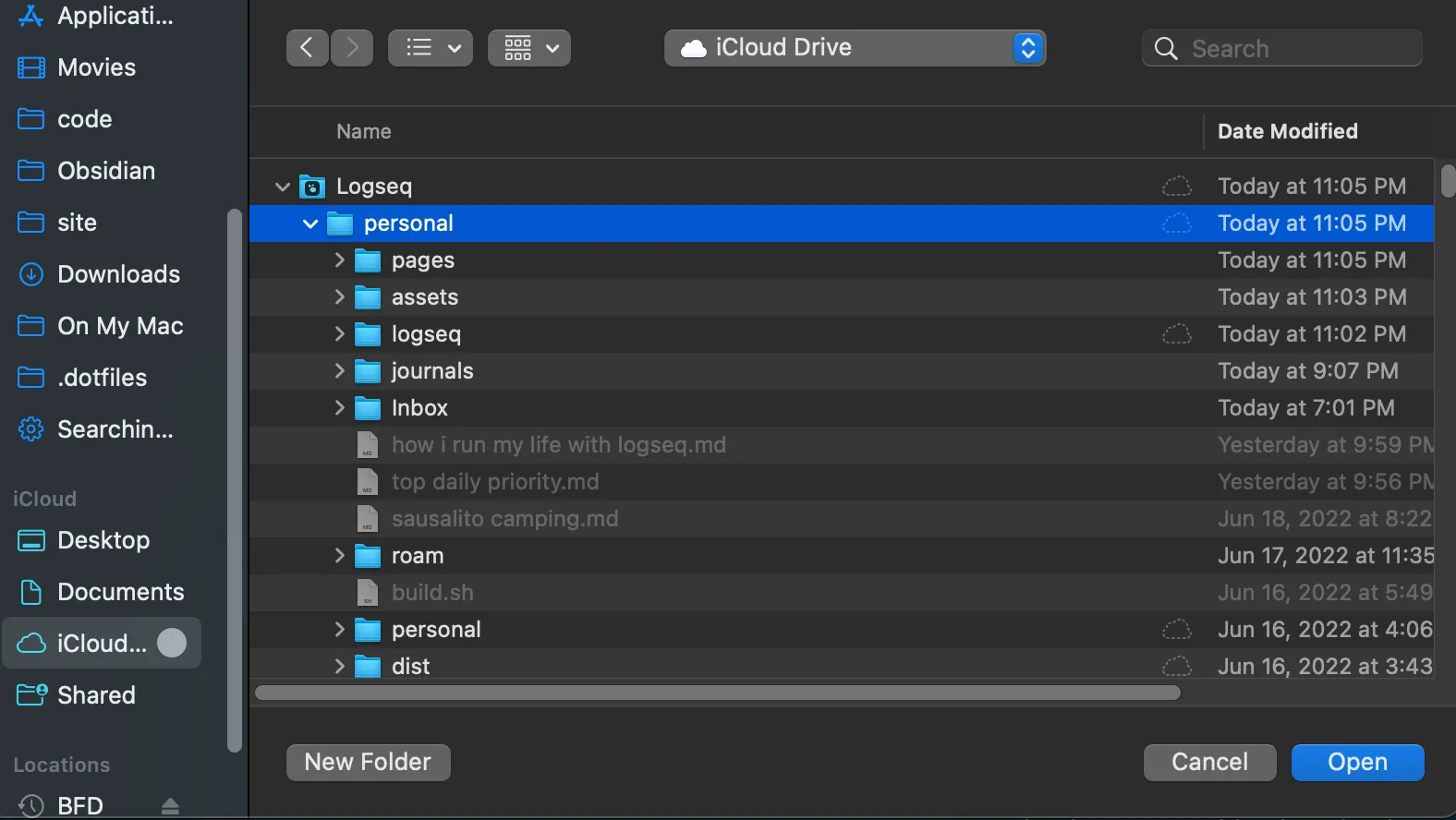Open the grouping options dropdown
This screenshot has height=820, width=1456.
coord(529,48)
